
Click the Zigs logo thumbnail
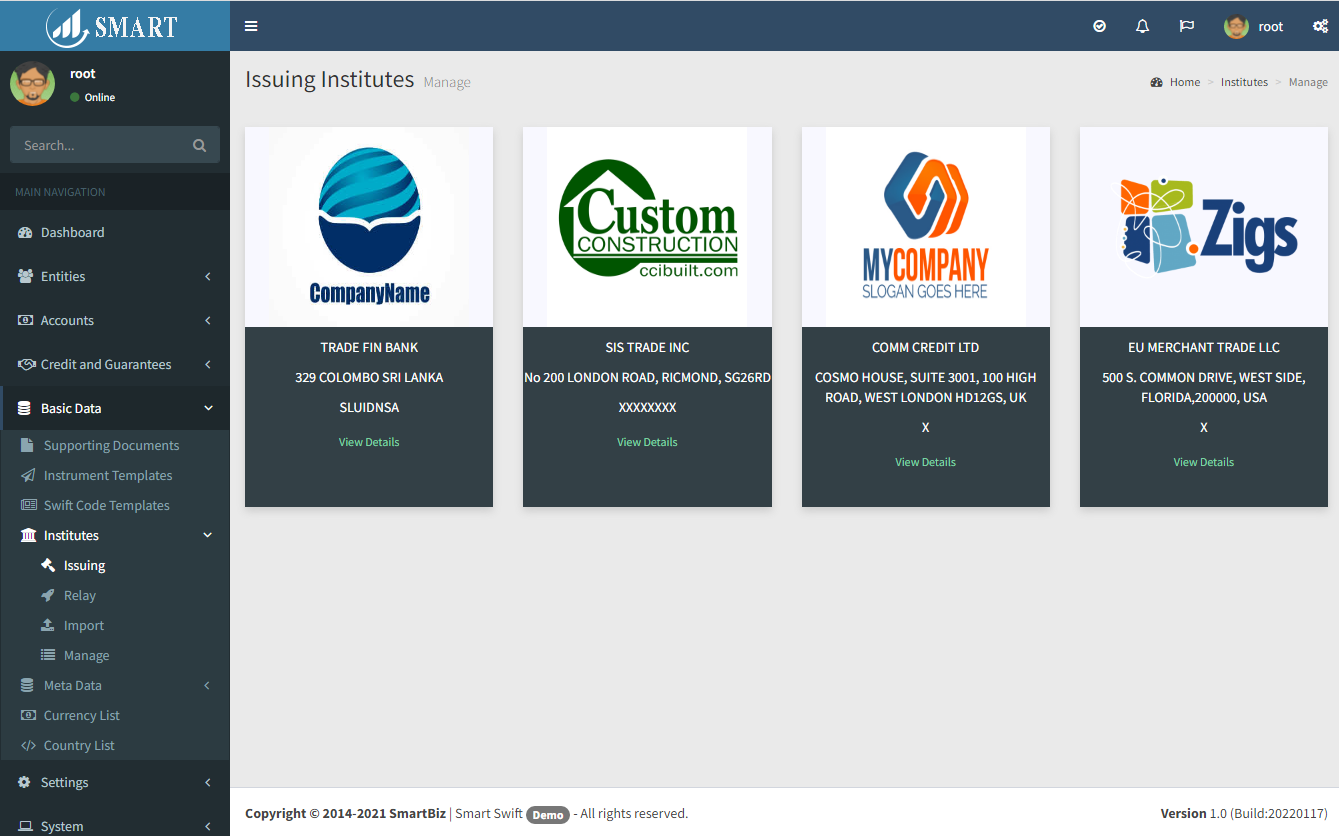pyautogui.click(x=1204, y=226)
